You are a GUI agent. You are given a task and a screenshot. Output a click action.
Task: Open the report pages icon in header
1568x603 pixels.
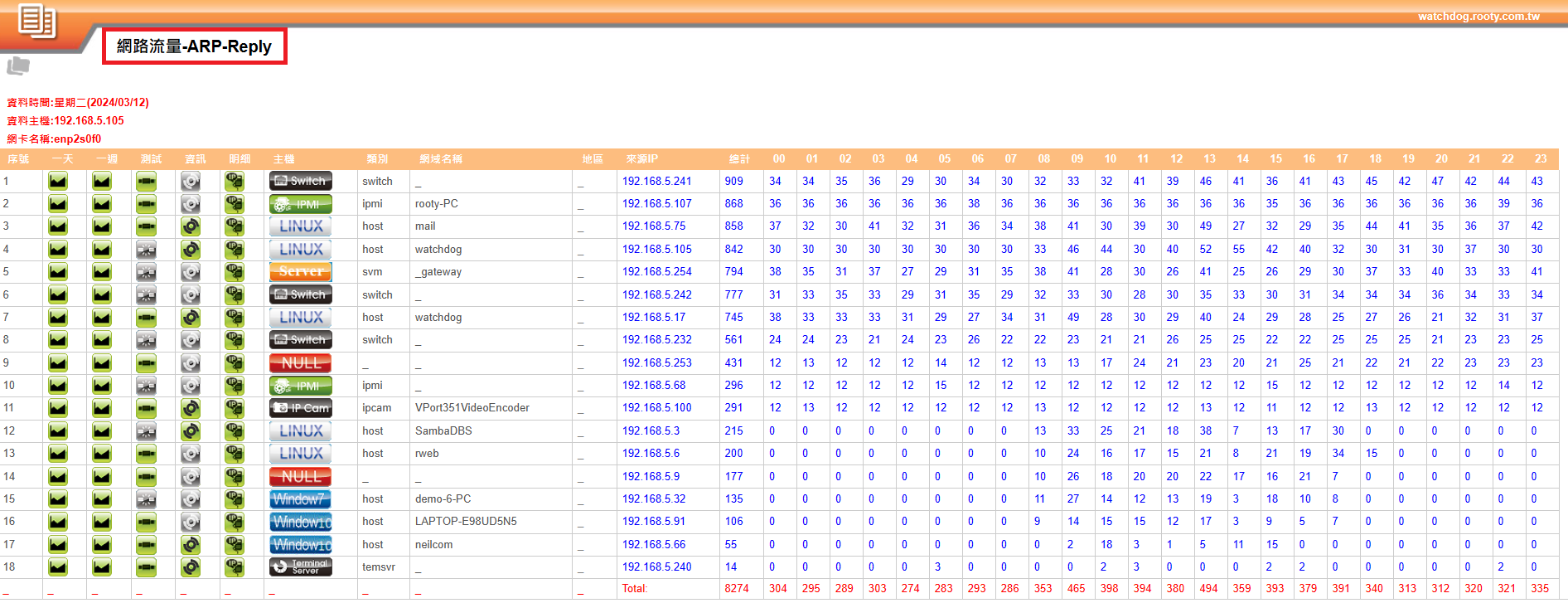tap(37, 21)
